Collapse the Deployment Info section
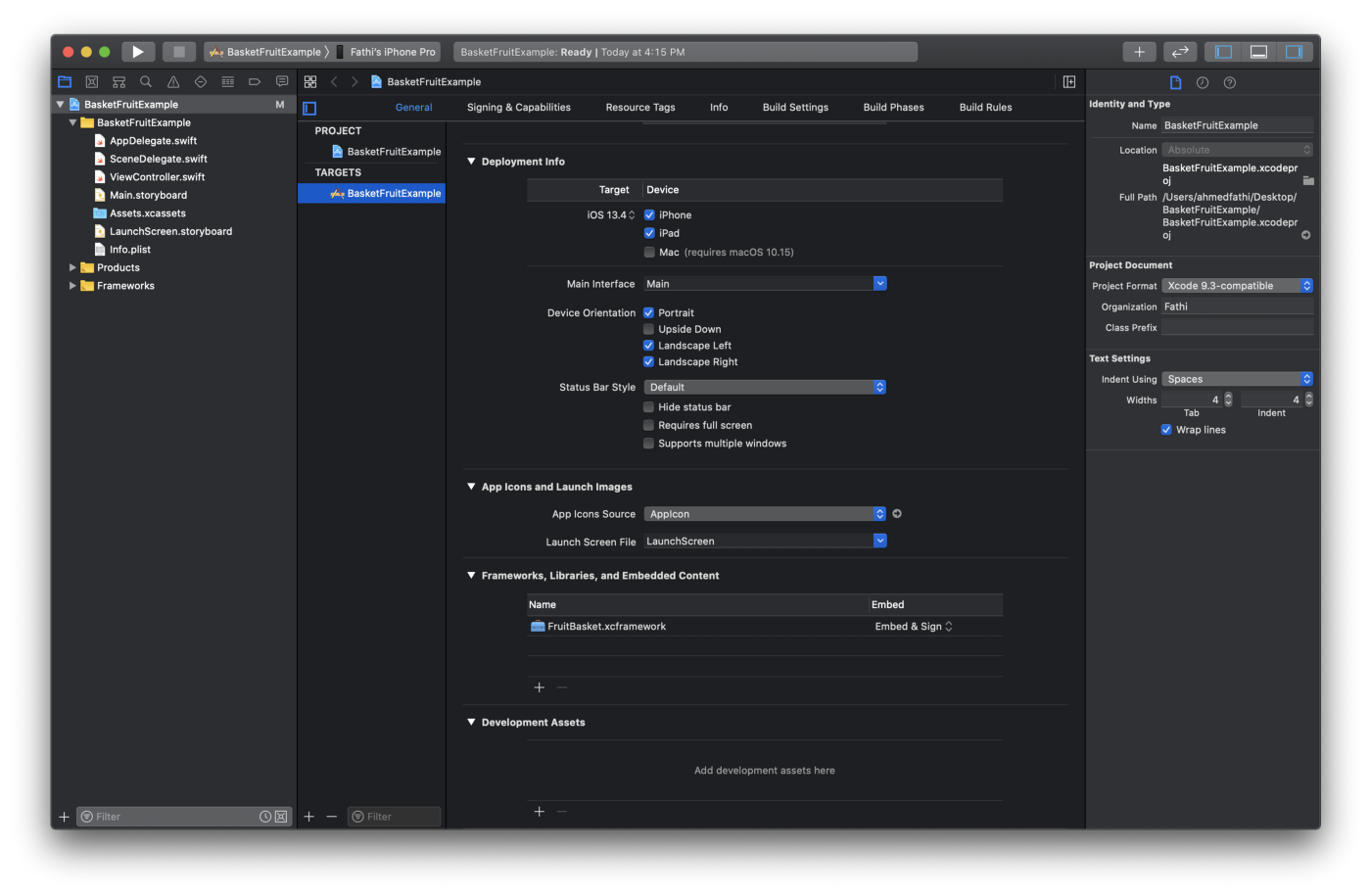Image resolution: width=1371 pixels, height=896 pixels. pos(471,161)
